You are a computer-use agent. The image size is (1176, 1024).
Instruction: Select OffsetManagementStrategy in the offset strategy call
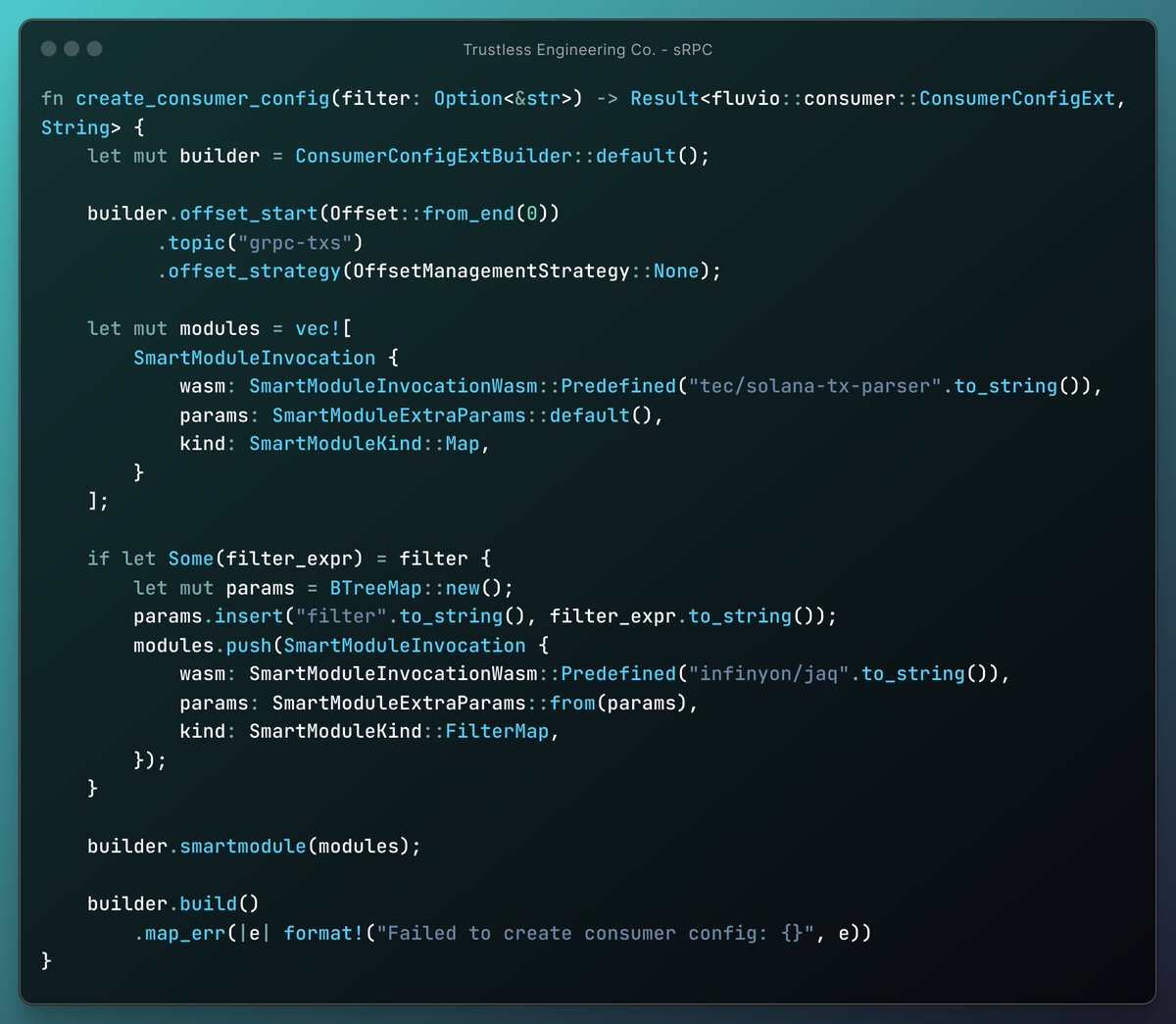click(x=491, y=270)
